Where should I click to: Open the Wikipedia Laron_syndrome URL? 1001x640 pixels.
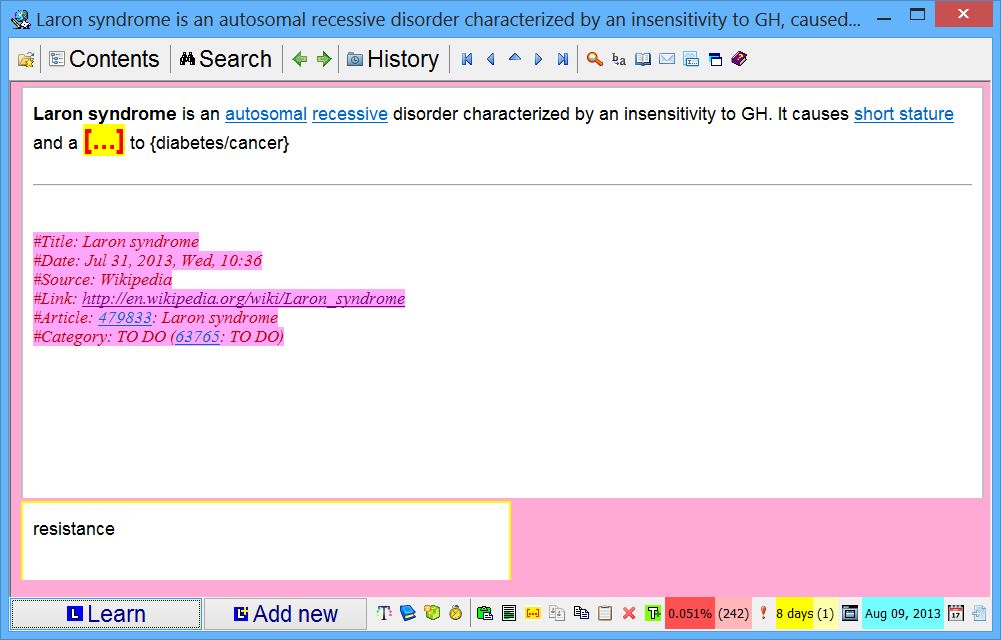coord(243,299)
